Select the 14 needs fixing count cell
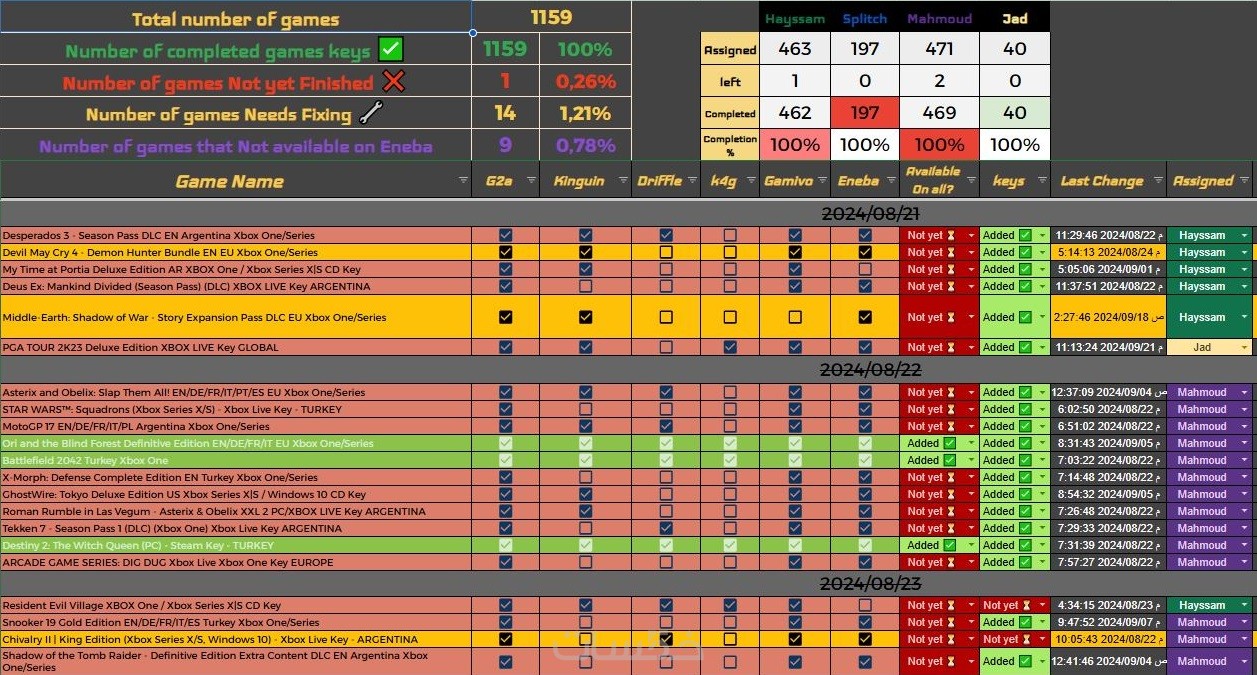This screenshot has height=675, width=1257. [x=505, y=113]
